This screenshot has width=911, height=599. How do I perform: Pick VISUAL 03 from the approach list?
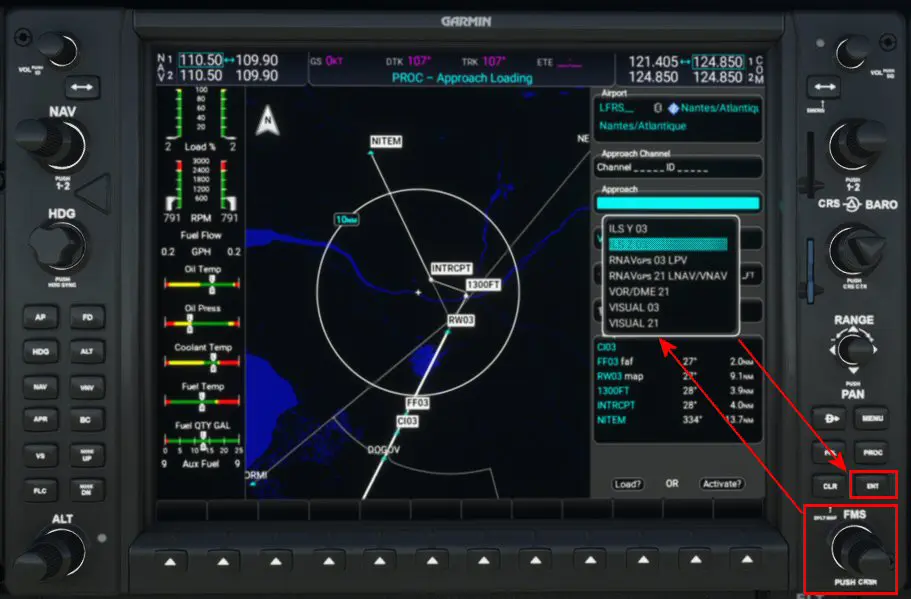point(633,307)
